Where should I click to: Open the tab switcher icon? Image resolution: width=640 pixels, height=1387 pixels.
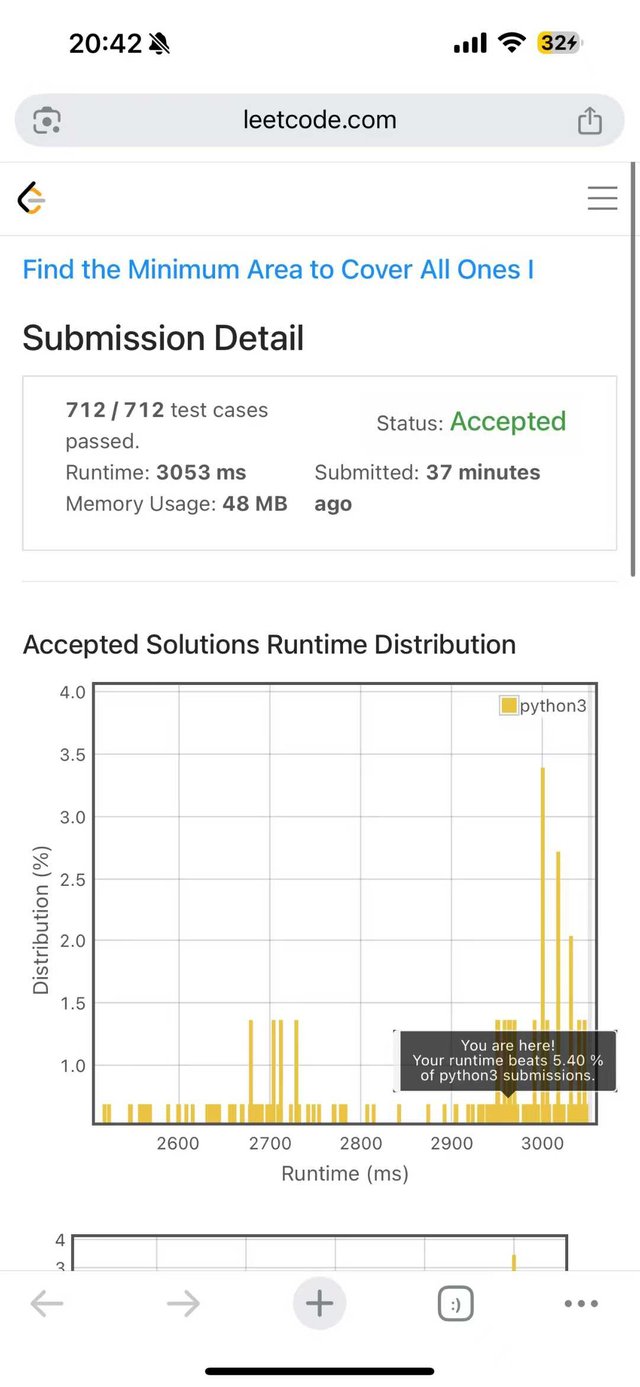pyautogui.click(x=455, y=1303)
